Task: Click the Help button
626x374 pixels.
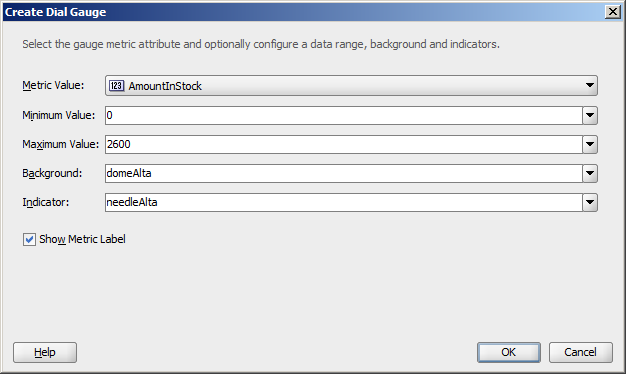Action: pos(45,352)
